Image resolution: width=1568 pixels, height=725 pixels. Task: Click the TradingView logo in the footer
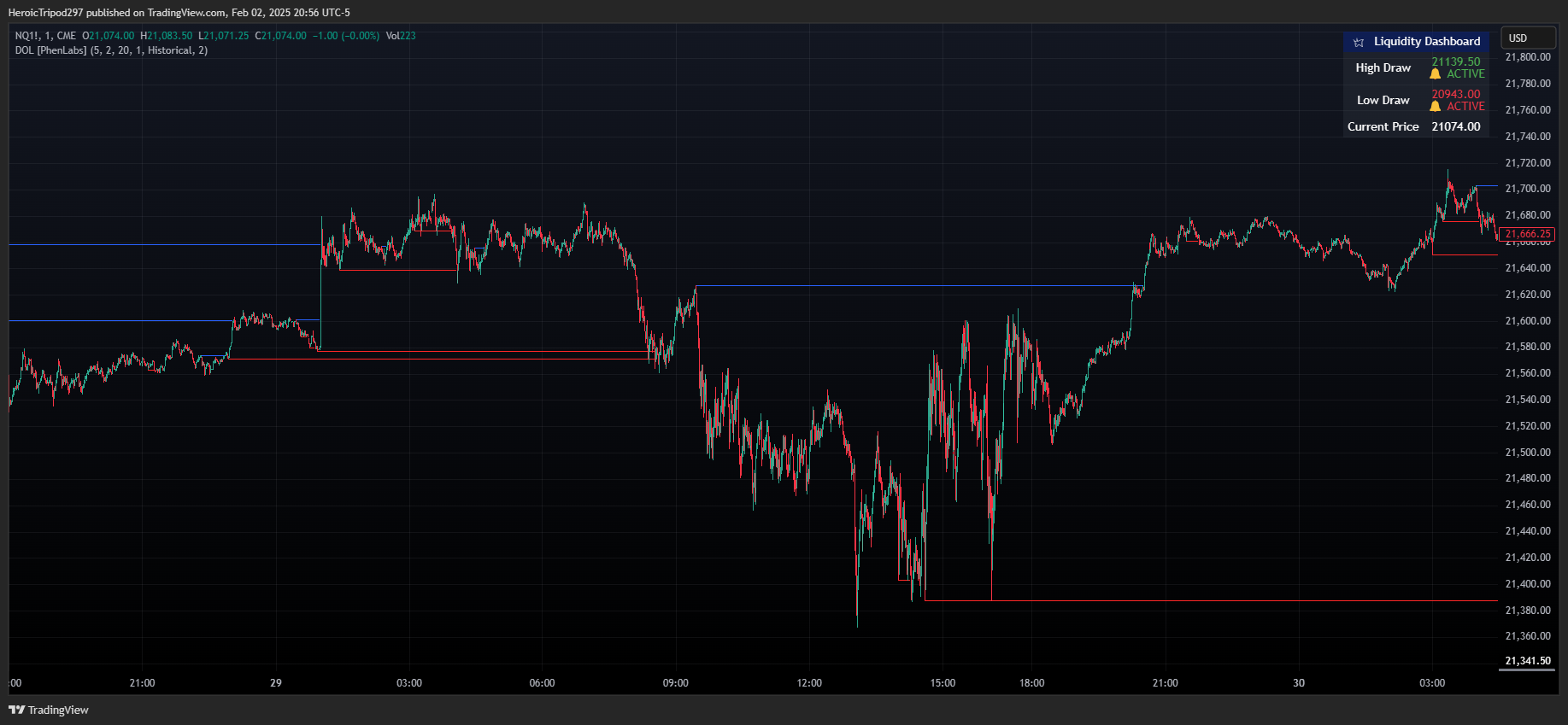pos(49,710)
